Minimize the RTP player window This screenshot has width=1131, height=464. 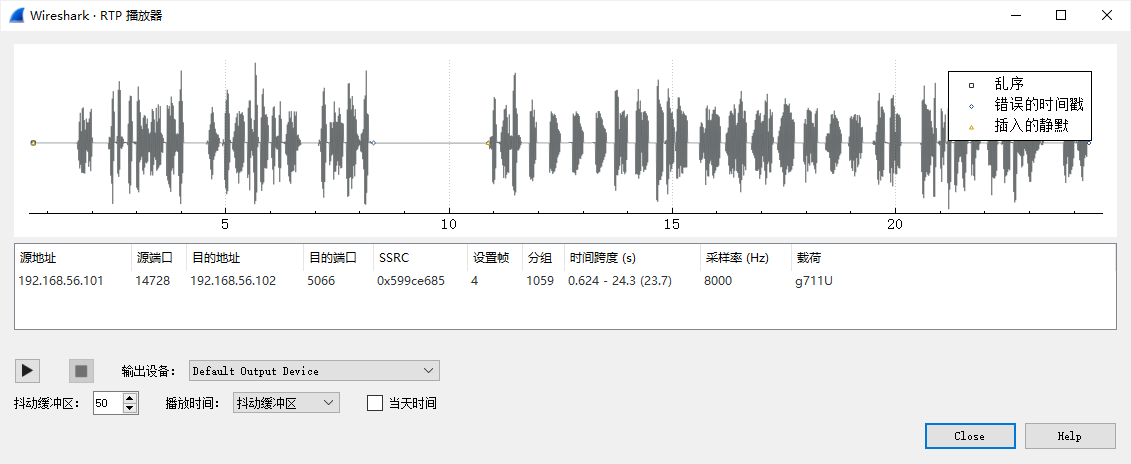click(1015, 15)
